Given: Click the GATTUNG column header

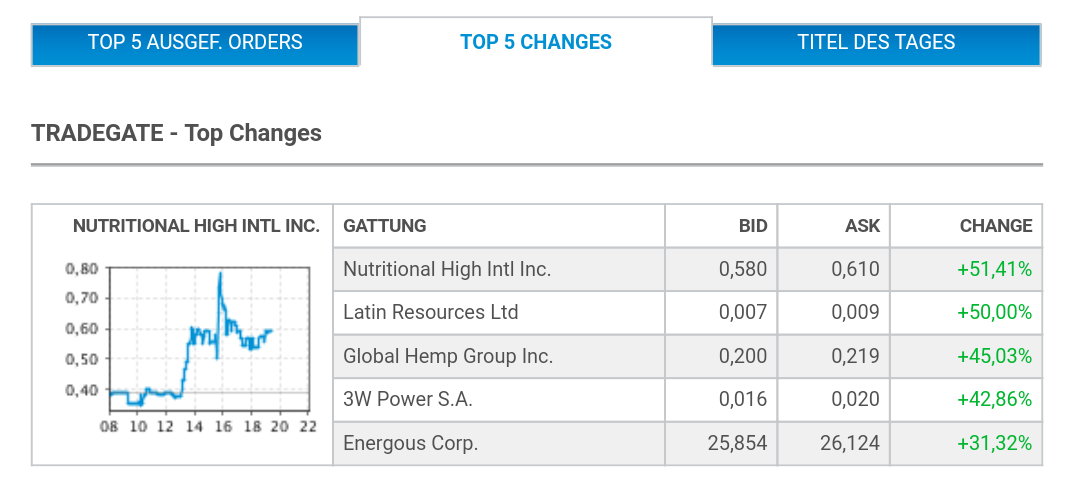Looking at the screenshot, I should 385,226.
